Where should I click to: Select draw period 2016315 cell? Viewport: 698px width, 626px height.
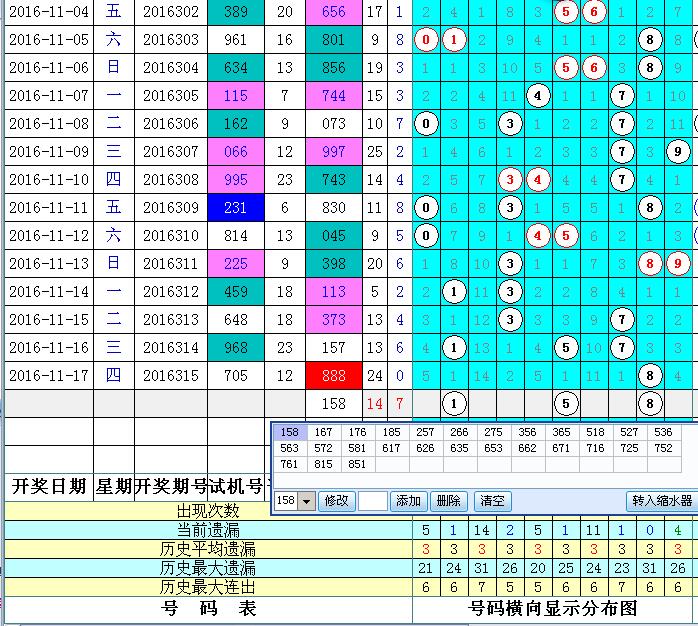[170, 376]
